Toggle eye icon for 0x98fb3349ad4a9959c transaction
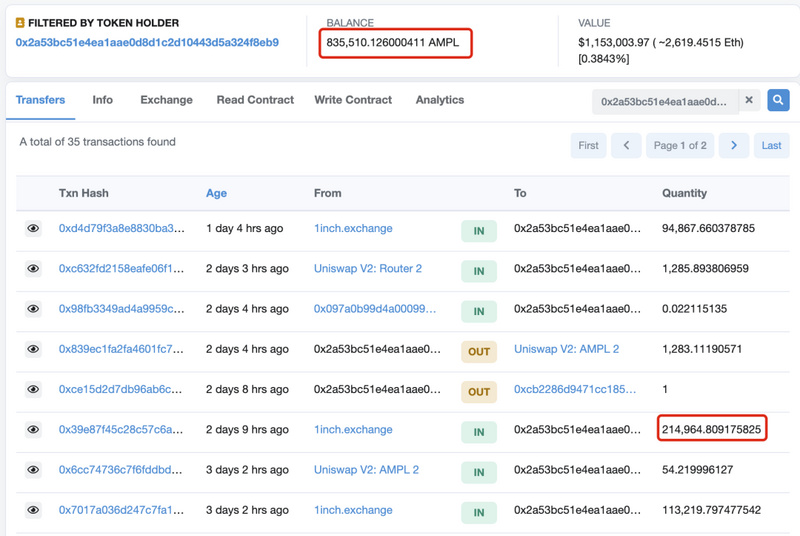The image size is (800, 536). (x=33, y=309)
